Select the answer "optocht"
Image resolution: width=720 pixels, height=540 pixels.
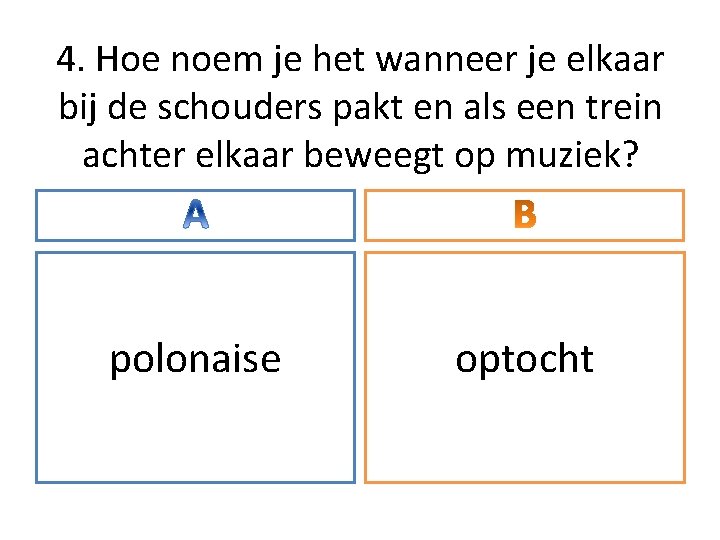coord(524,359)
